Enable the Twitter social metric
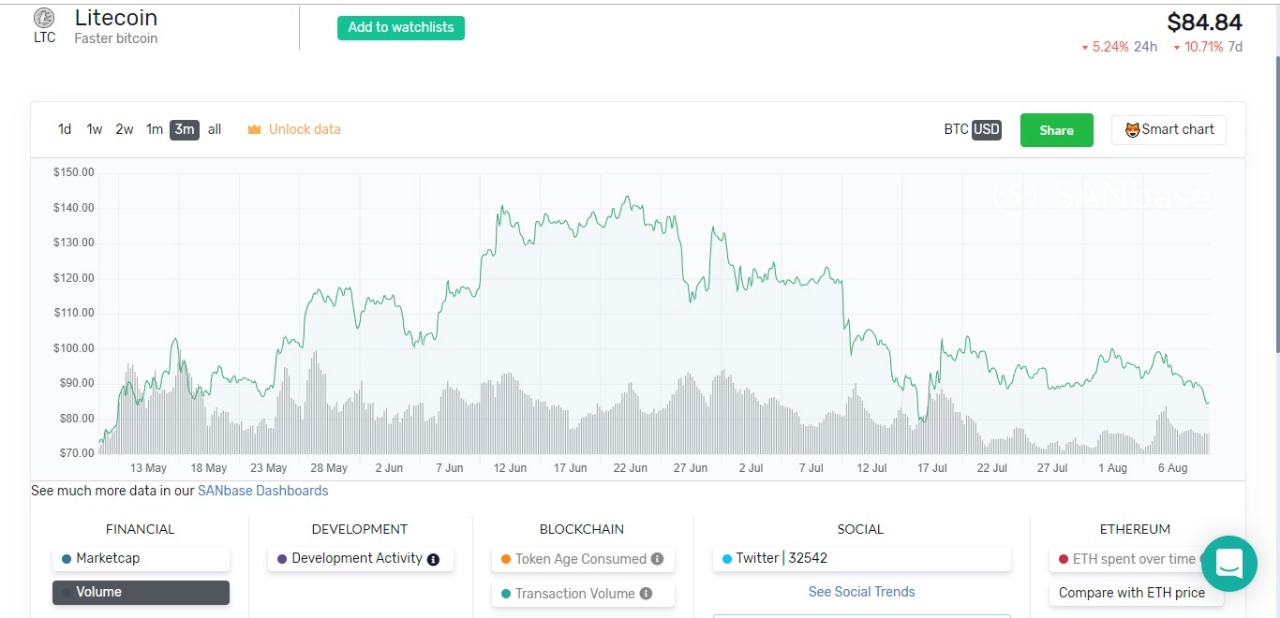This screenshot has height=618, width=1280. click(x=861, y=559)
